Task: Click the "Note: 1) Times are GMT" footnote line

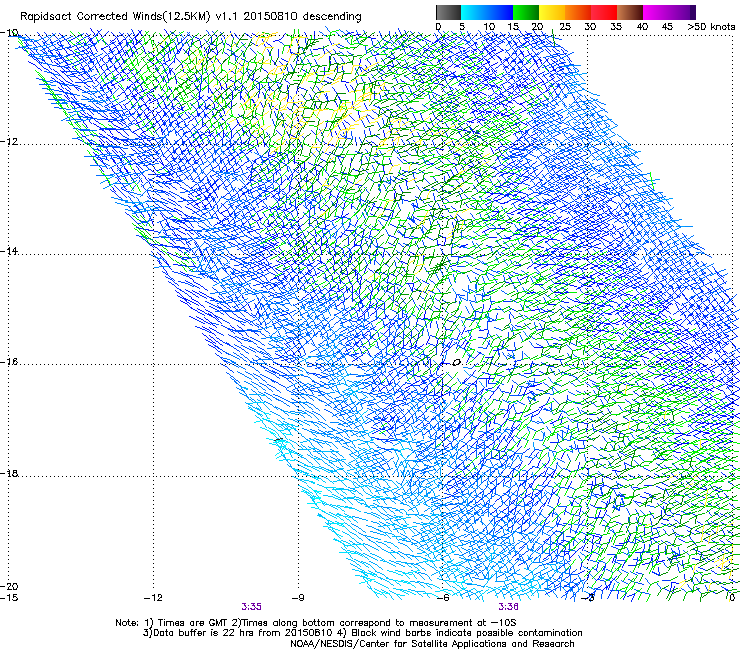Action: [x=316, y=623]
